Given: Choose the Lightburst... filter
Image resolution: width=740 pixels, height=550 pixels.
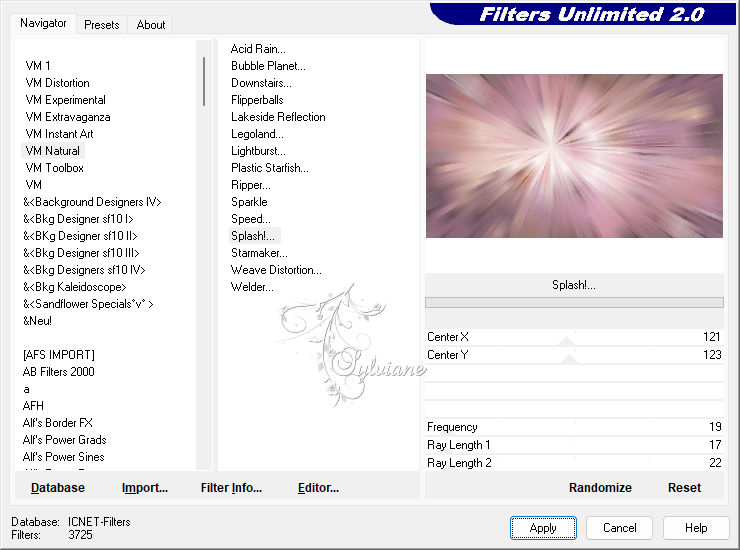Looking at the screenshot, I should coord(258,151).
